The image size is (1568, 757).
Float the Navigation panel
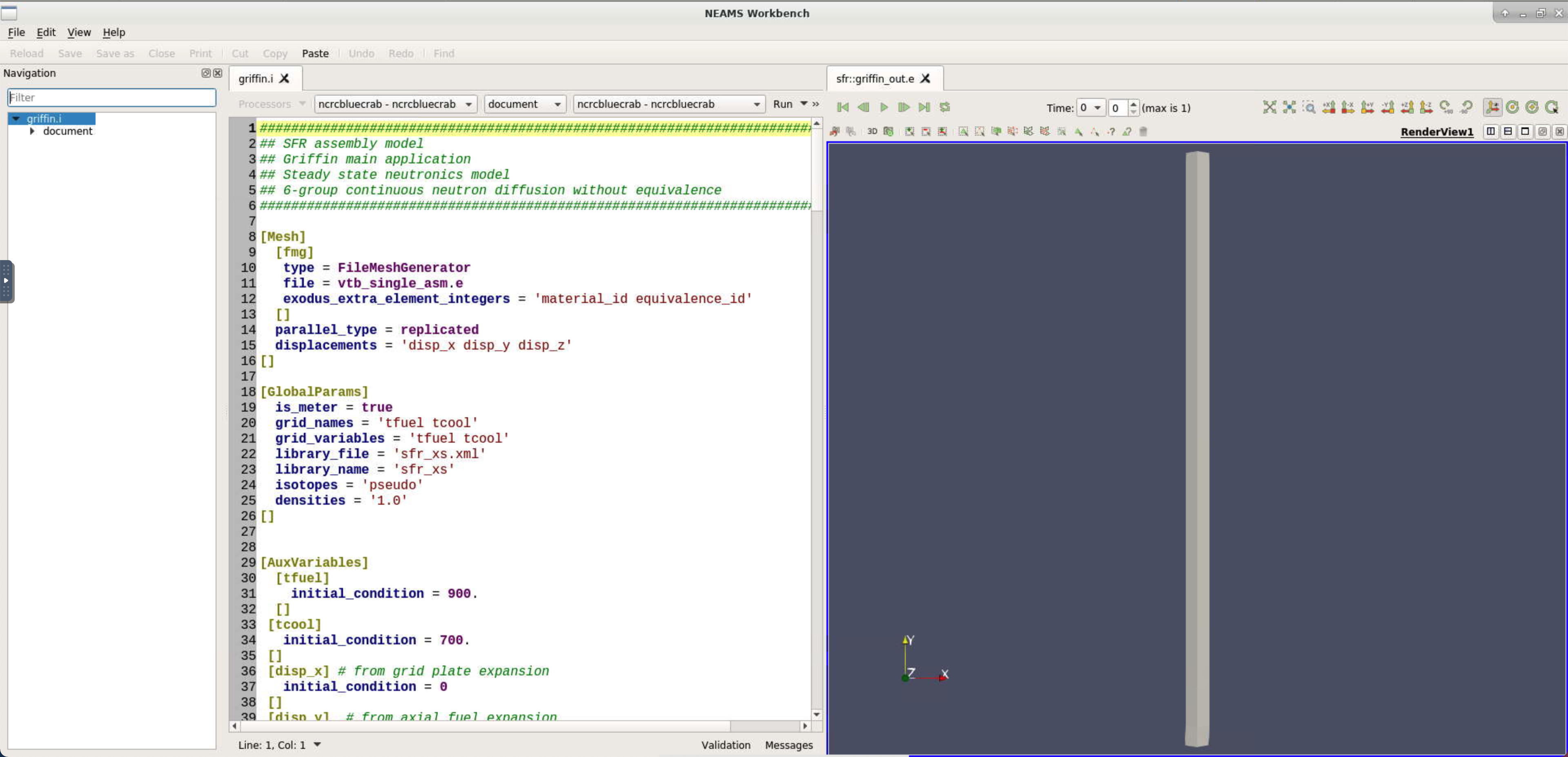(206, 73)
